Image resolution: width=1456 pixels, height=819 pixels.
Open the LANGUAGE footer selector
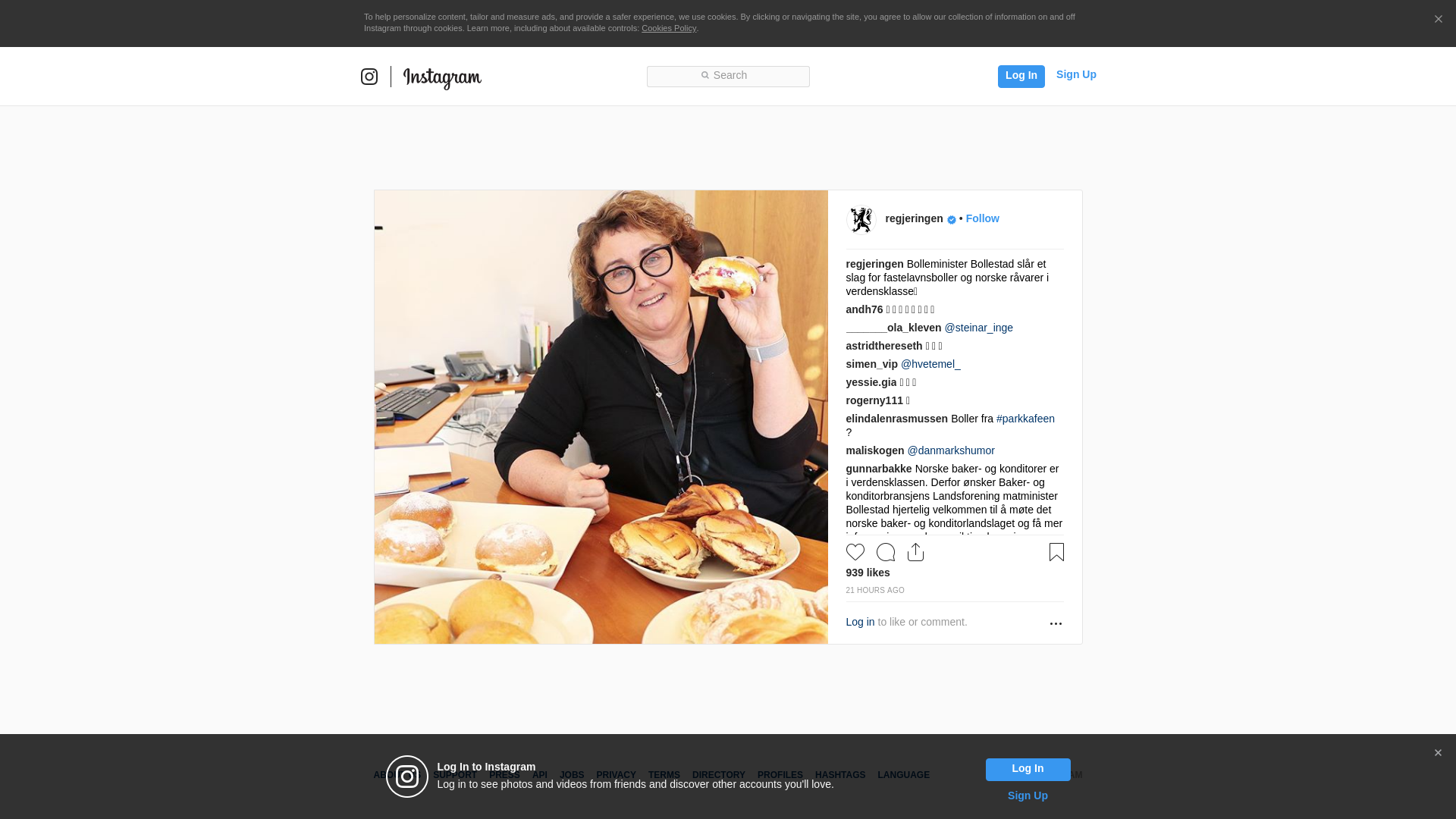(903, 775)
